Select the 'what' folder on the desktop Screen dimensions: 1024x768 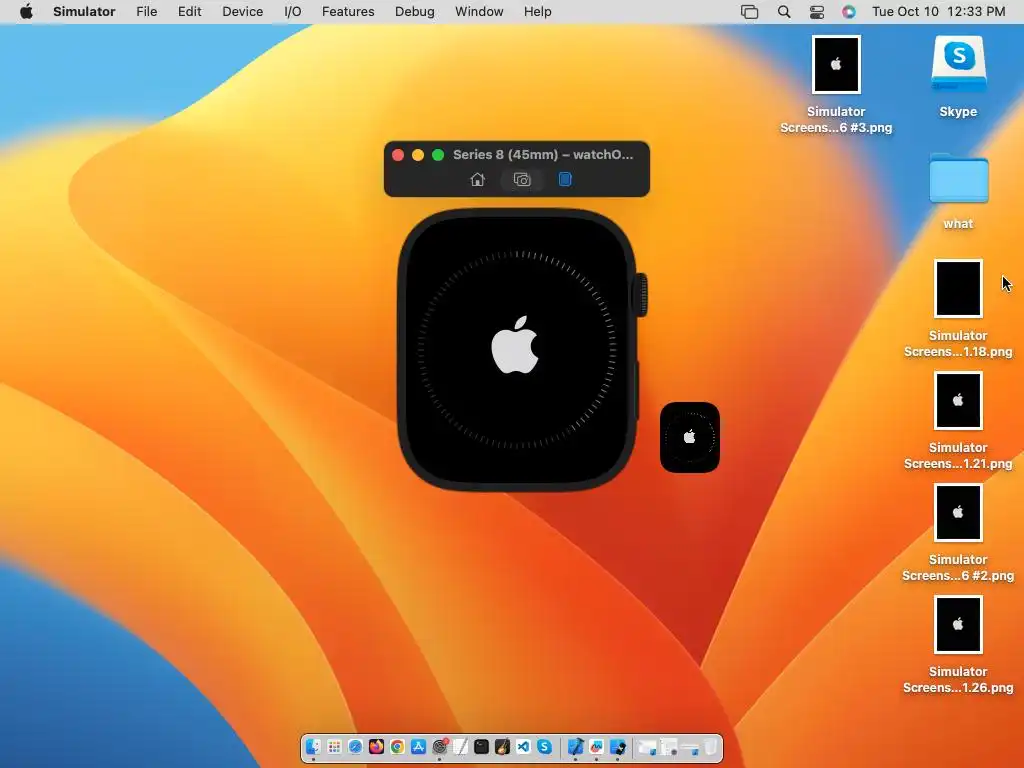tap(958, 191)
